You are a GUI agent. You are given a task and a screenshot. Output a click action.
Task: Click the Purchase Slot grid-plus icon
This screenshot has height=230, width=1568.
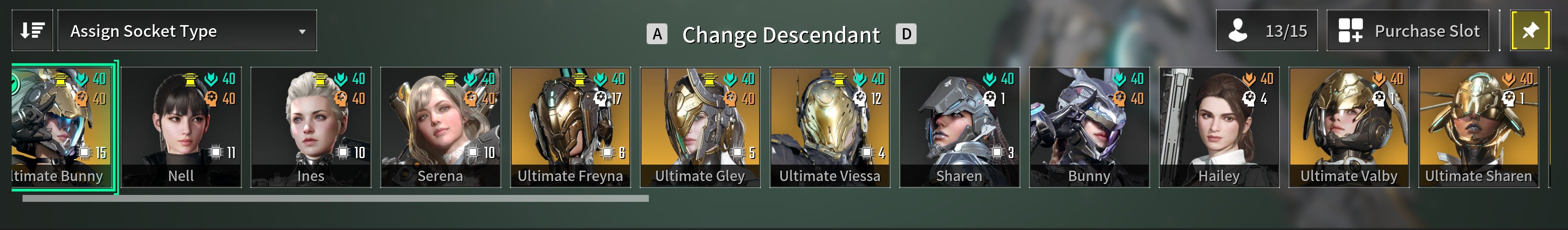coord(1350,30)
